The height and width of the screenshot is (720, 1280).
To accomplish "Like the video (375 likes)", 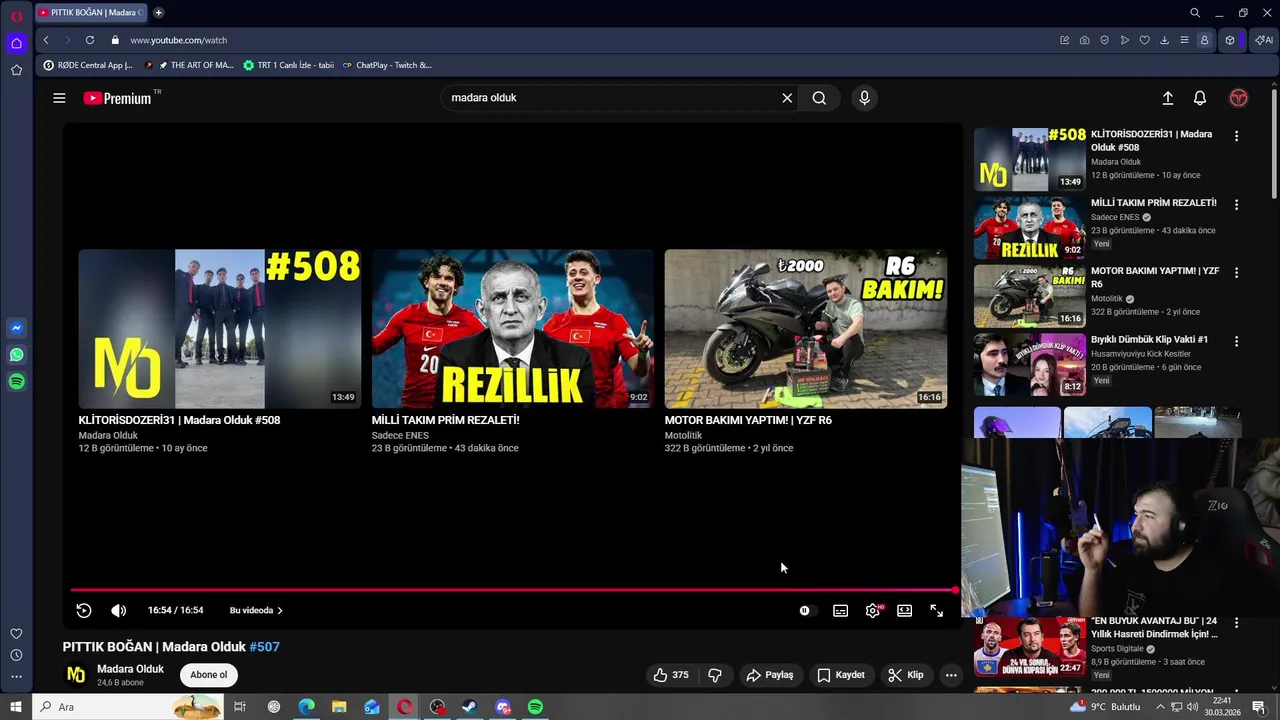I will click(671, 675).
